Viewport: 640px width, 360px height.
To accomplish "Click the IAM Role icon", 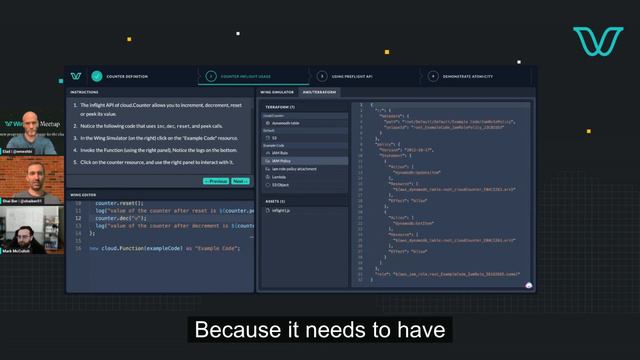I will pos(268,153).
